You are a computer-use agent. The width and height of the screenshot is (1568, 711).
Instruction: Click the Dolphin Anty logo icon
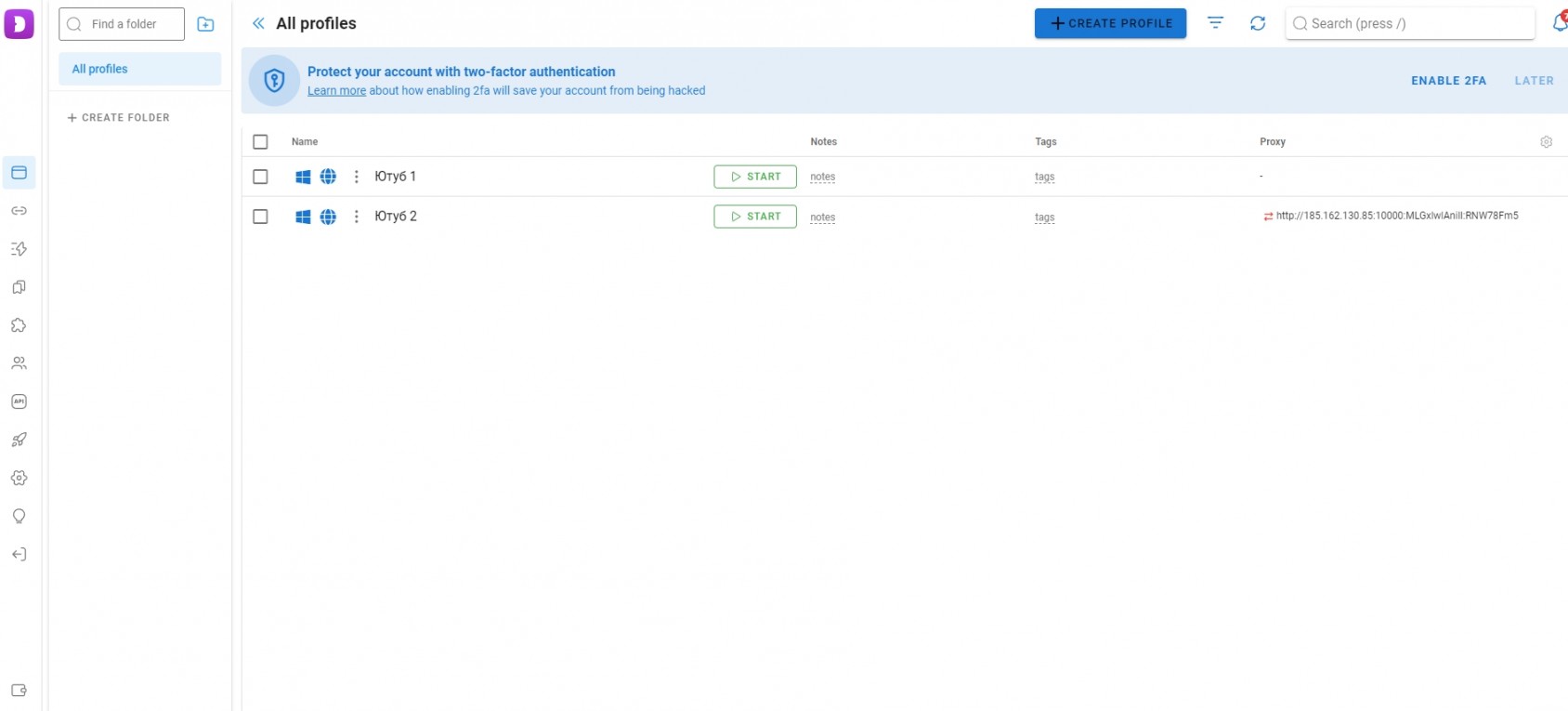click(x=19, y=23)
